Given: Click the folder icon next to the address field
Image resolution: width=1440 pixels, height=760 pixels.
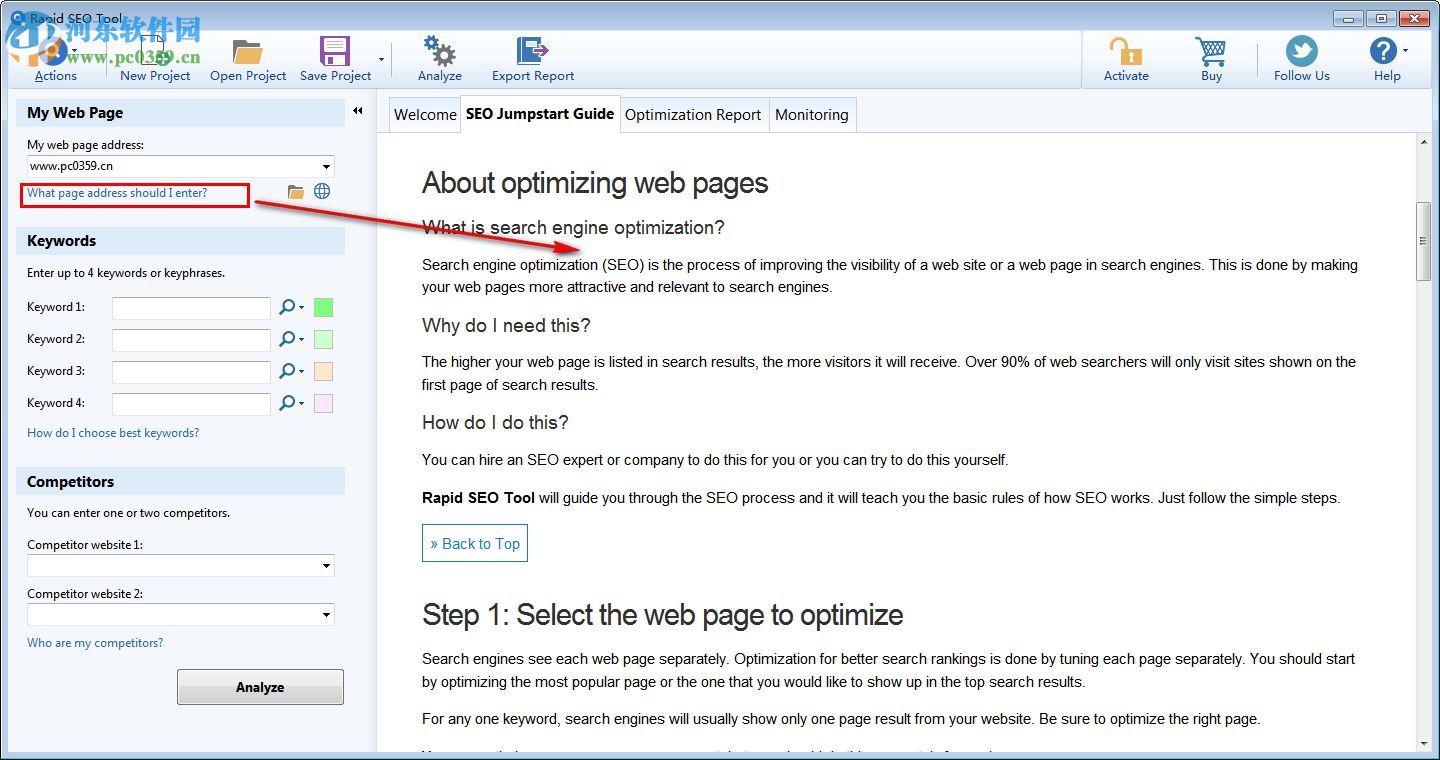Looking at the screenshot, I should pyautogui.click(x=296, y=191).
